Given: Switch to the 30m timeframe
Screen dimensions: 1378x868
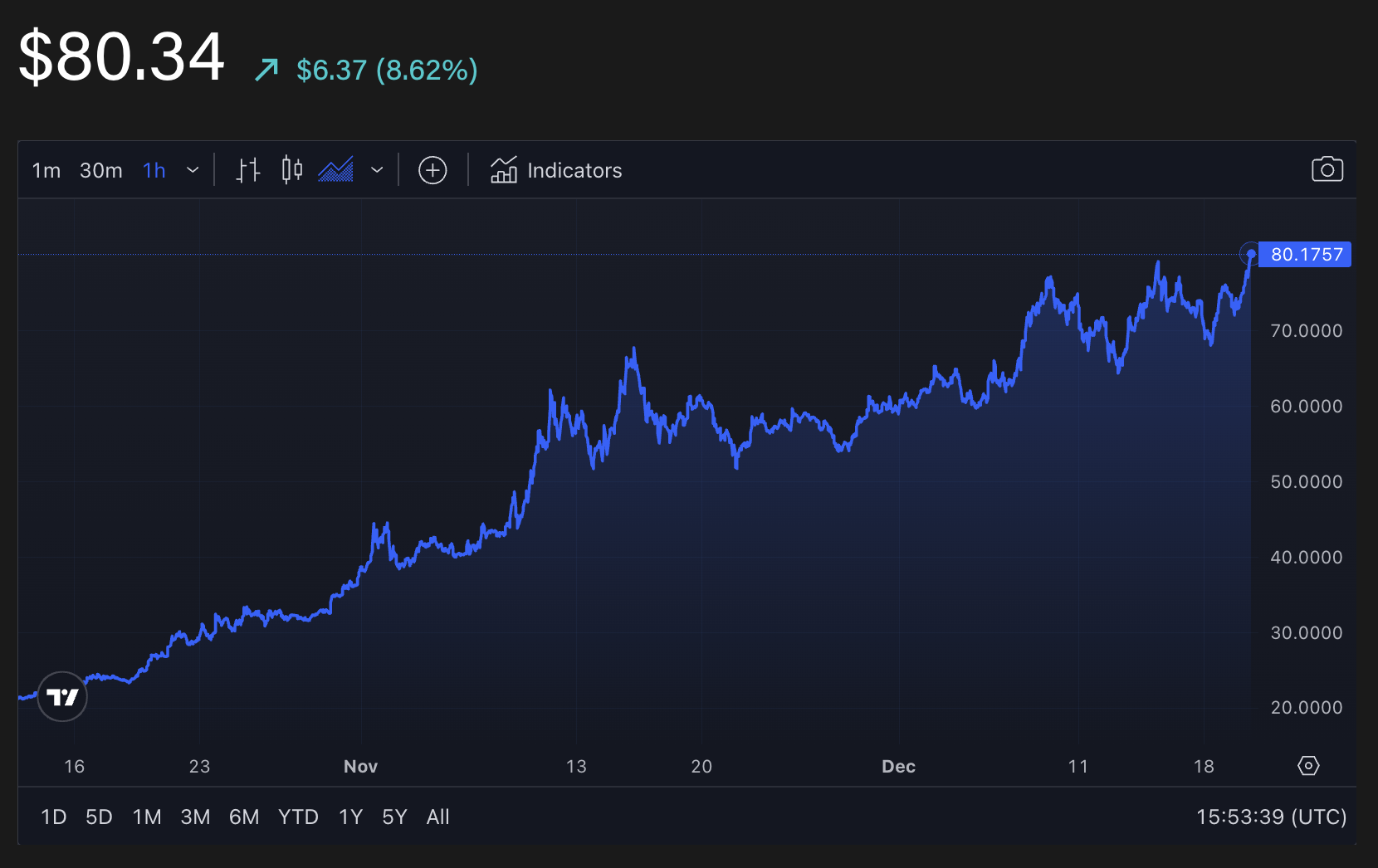Looking at the screenshot, I should click(100, 170).
